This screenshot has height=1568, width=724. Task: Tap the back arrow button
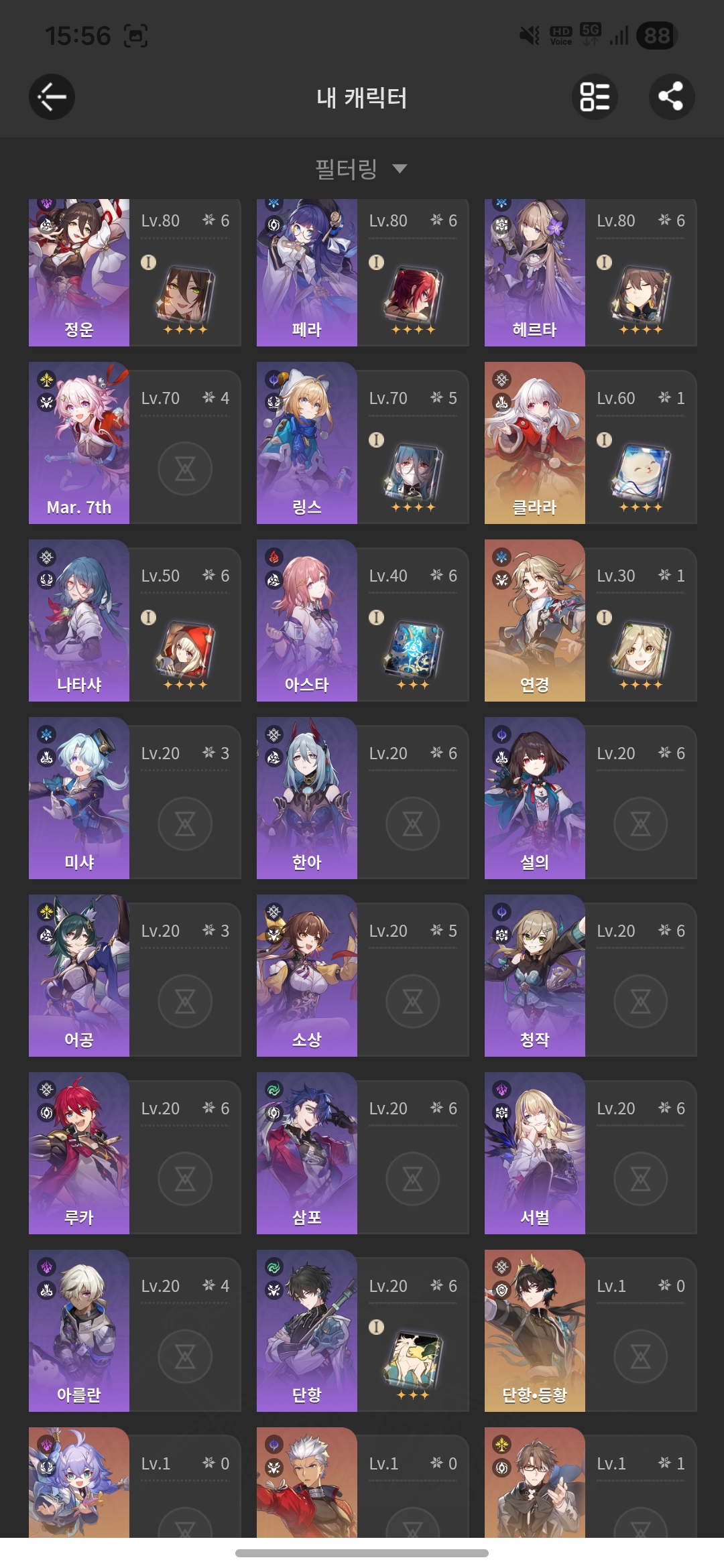[x=52, y=97]
